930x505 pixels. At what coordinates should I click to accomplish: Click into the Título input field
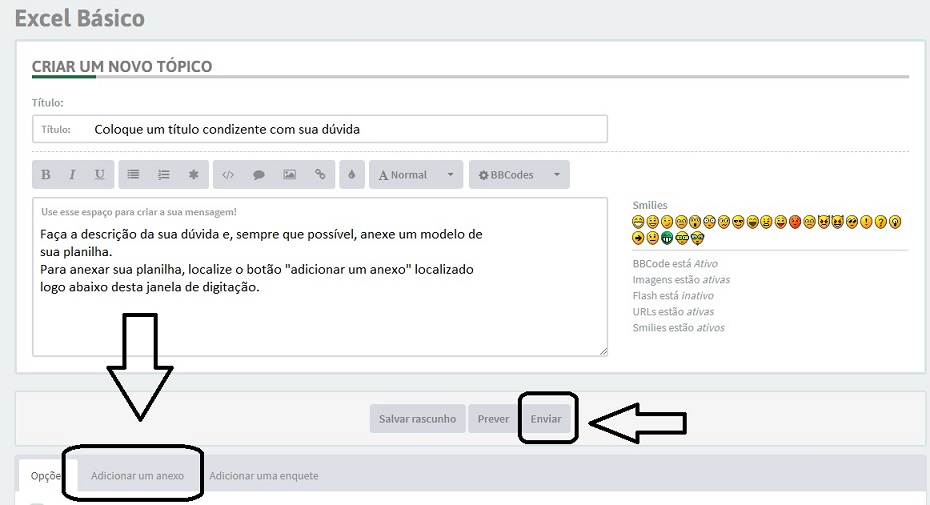320,129
